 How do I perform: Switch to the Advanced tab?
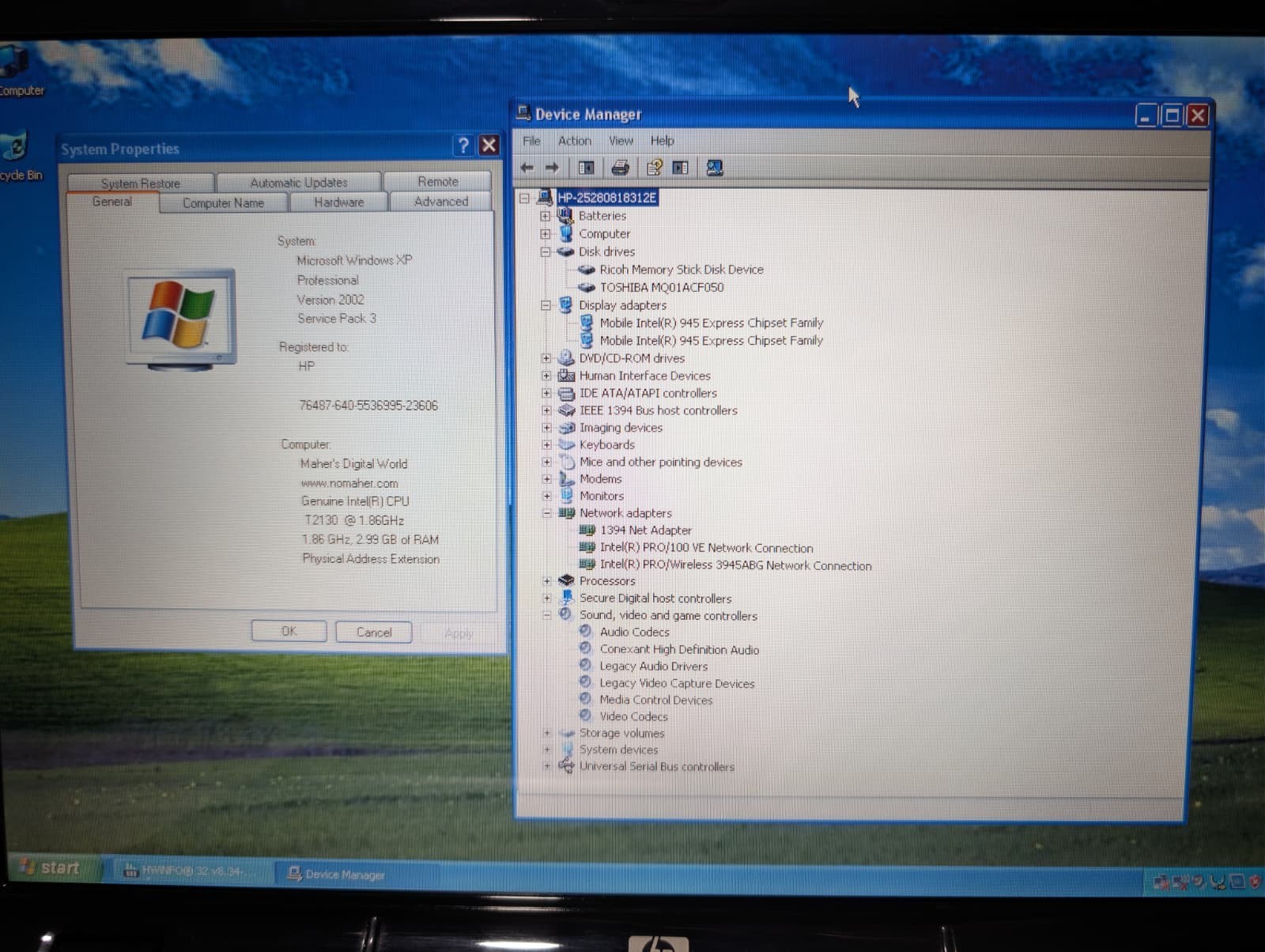tap(441, 202)
